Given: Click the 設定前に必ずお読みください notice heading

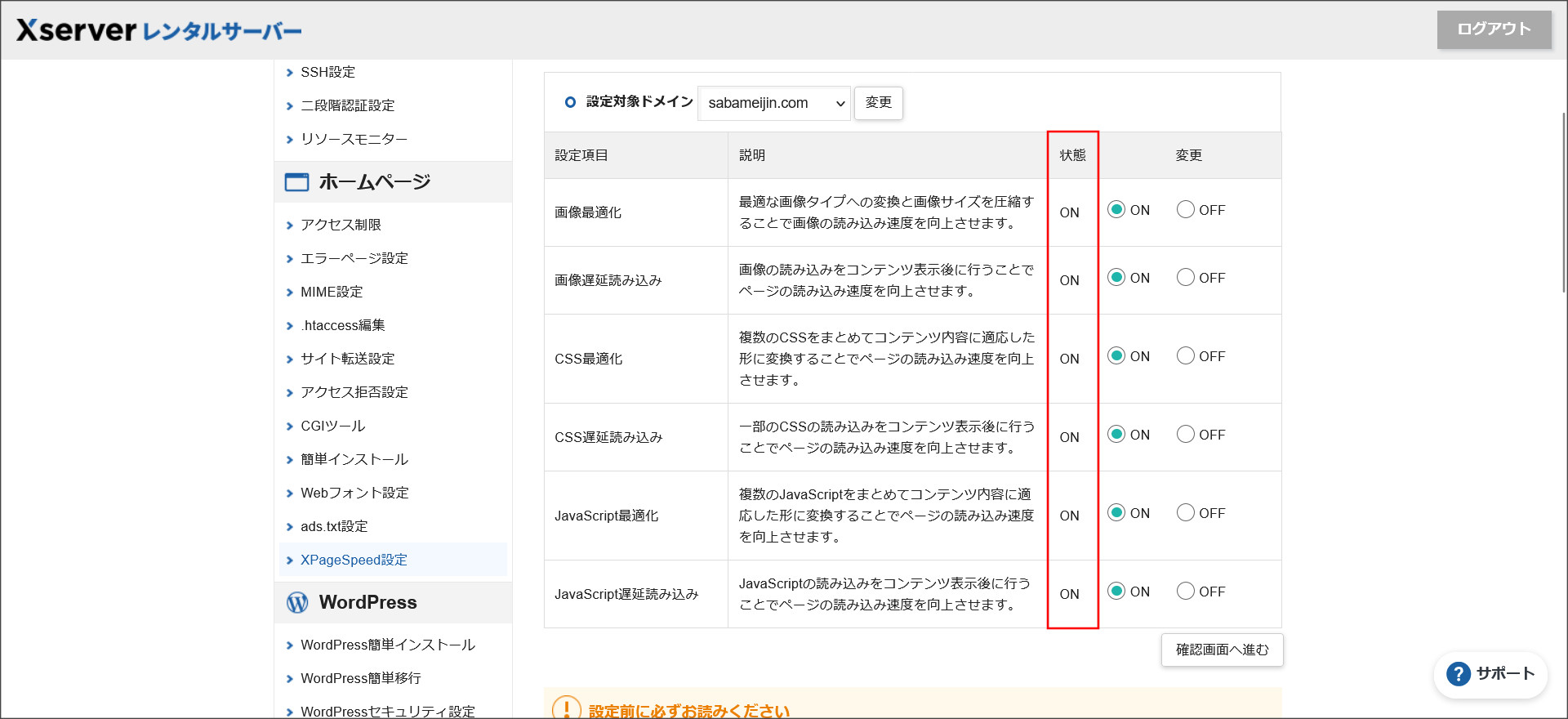Looking at the screenshot, I should (689, 711).
